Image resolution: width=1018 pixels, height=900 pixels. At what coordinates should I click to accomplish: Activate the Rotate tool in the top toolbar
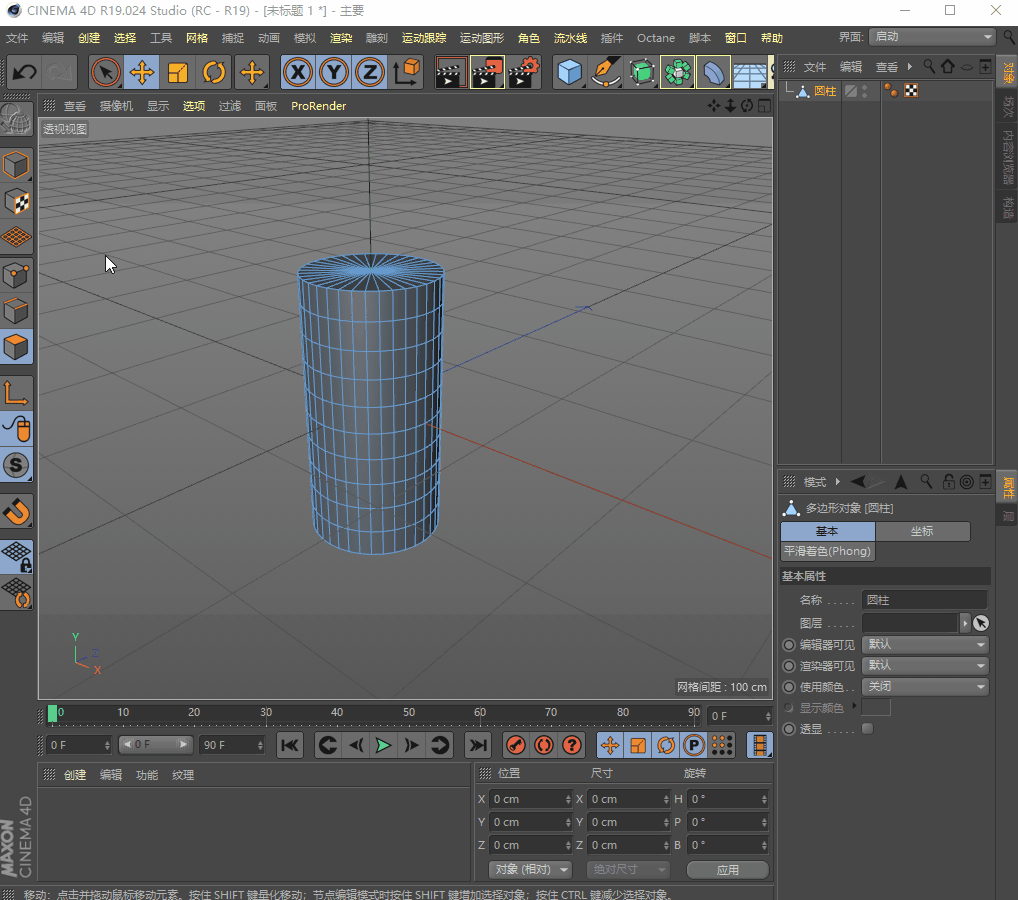(x=214, y=73)
